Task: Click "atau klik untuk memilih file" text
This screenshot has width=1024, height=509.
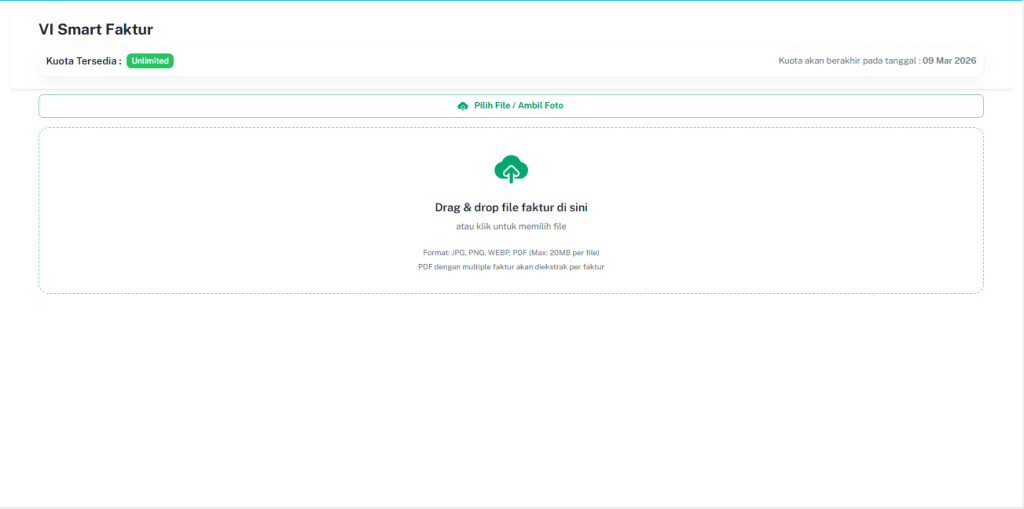Action: 511,227
